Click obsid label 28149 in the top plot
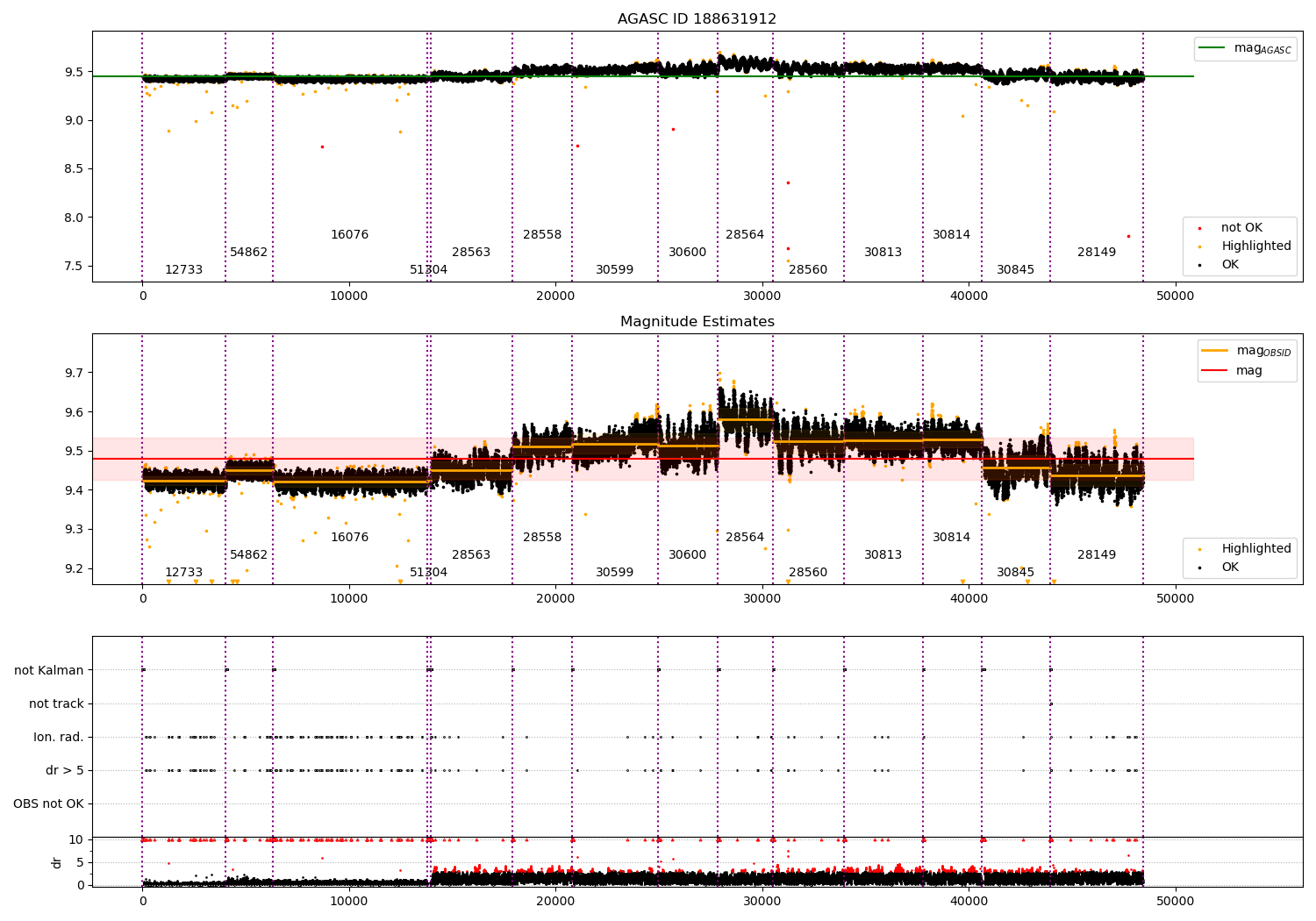1316x921 pixels. pyautogui.click(x=1097, y=253)
